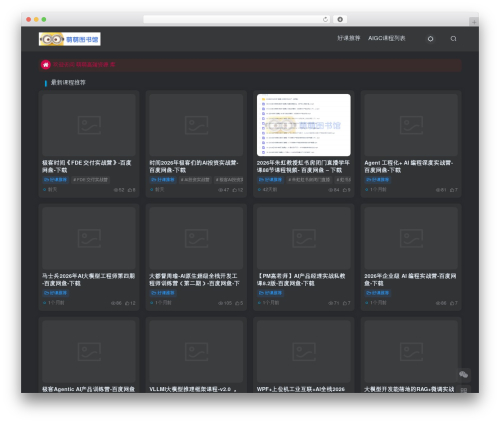Click like icon on FDE 交付实战营 card
This screenshot has height=423, width=500.
[130, 190]
